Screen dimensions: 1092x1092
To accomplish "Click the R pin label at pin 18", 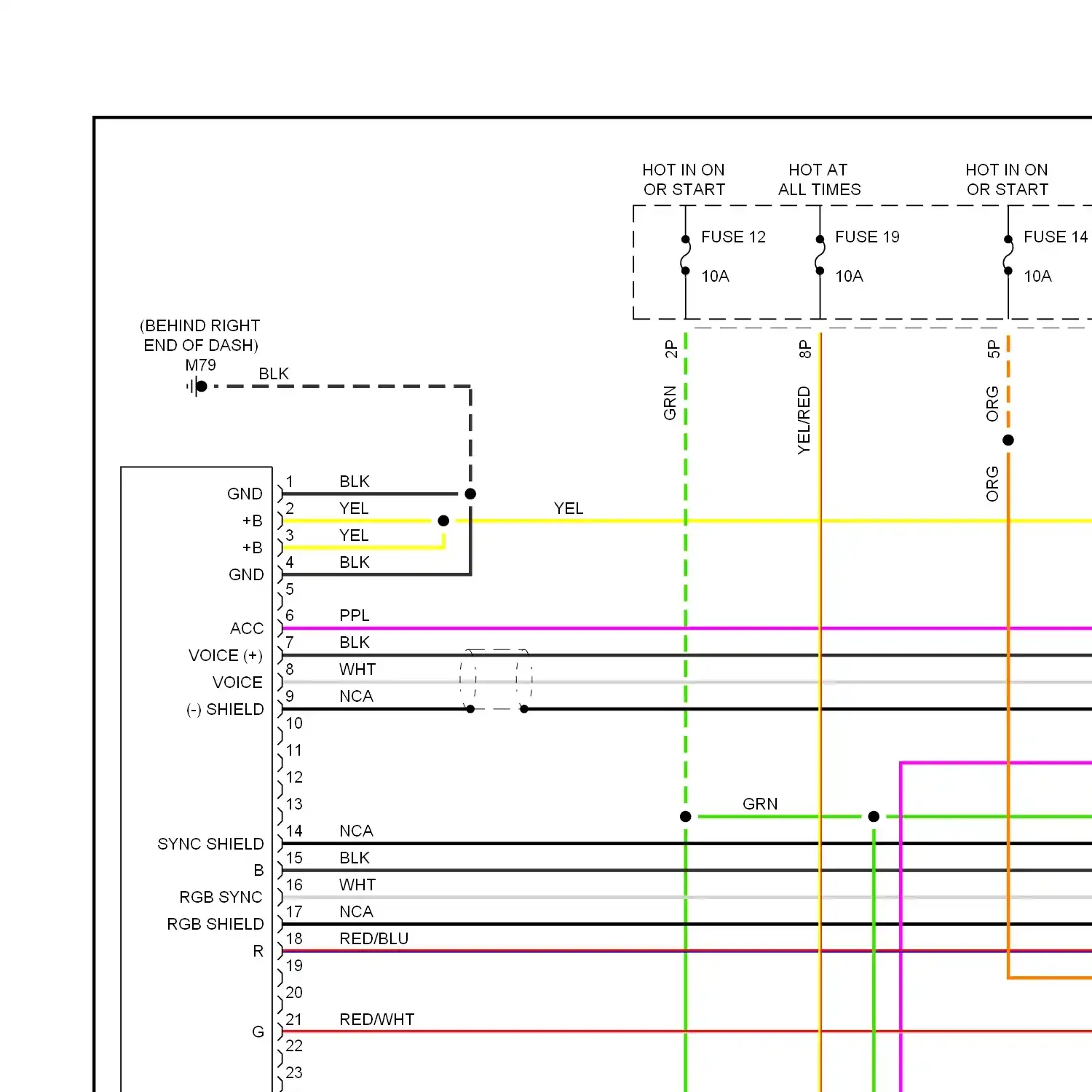I will click(258, 951).
